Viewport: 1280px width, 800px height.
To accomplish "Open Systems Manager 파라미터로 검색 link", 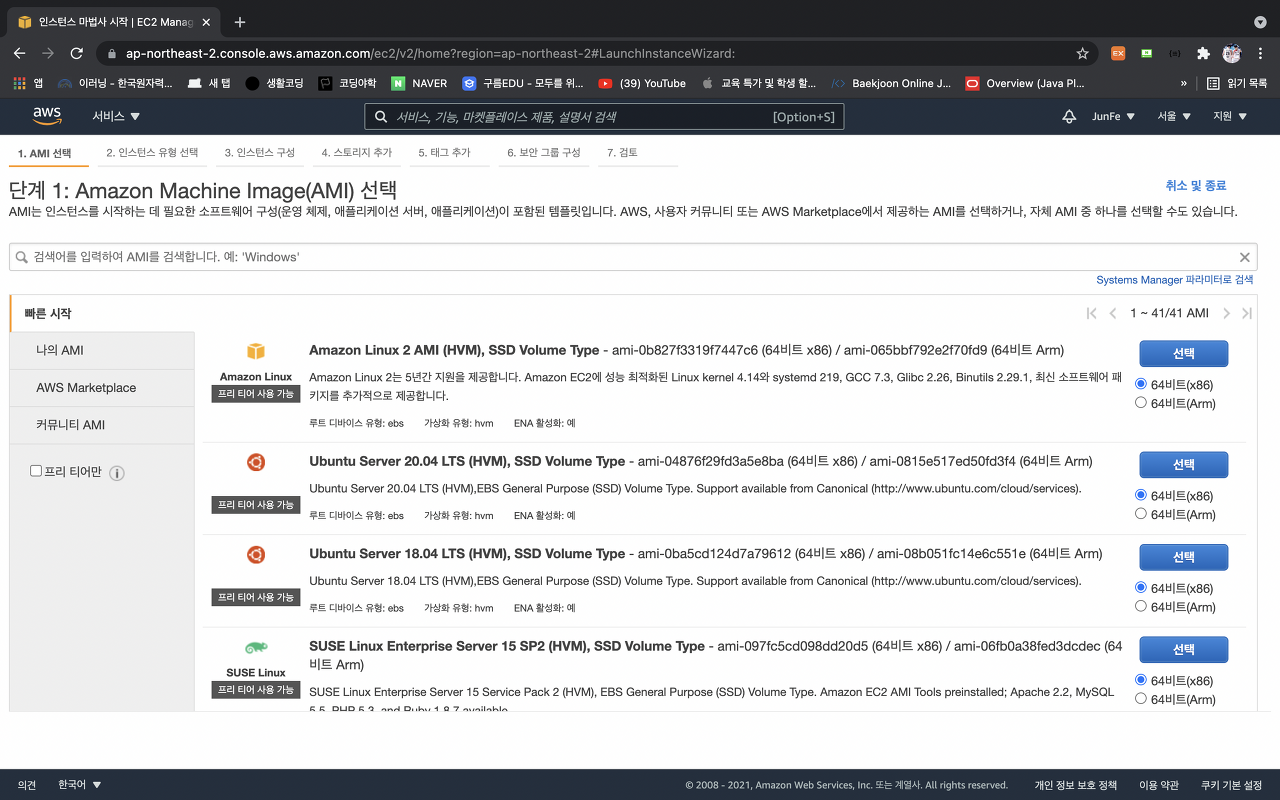I will 1175,280.
